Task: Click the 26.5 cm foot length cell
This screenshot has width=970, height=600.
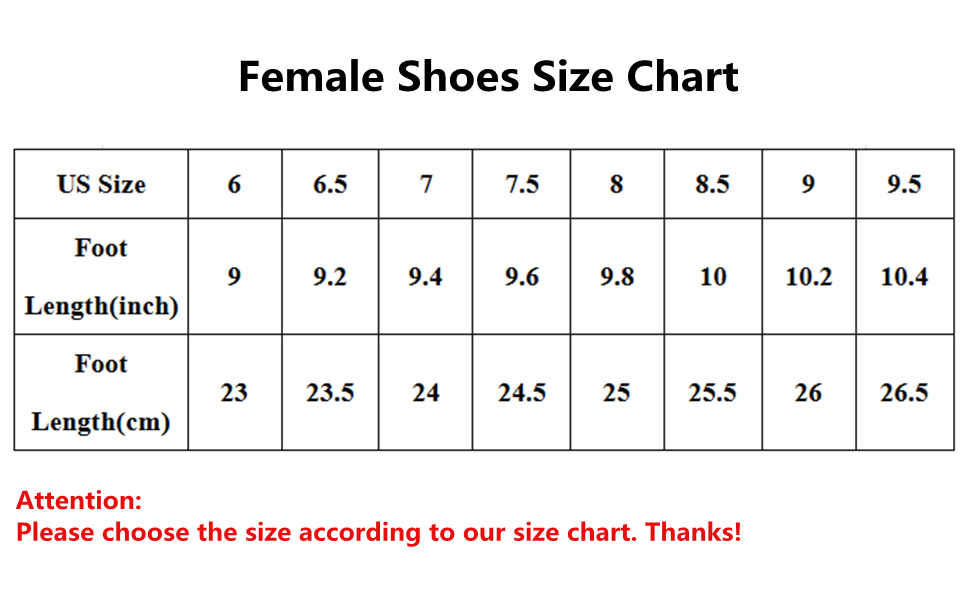Action: [x=905, y=393]
